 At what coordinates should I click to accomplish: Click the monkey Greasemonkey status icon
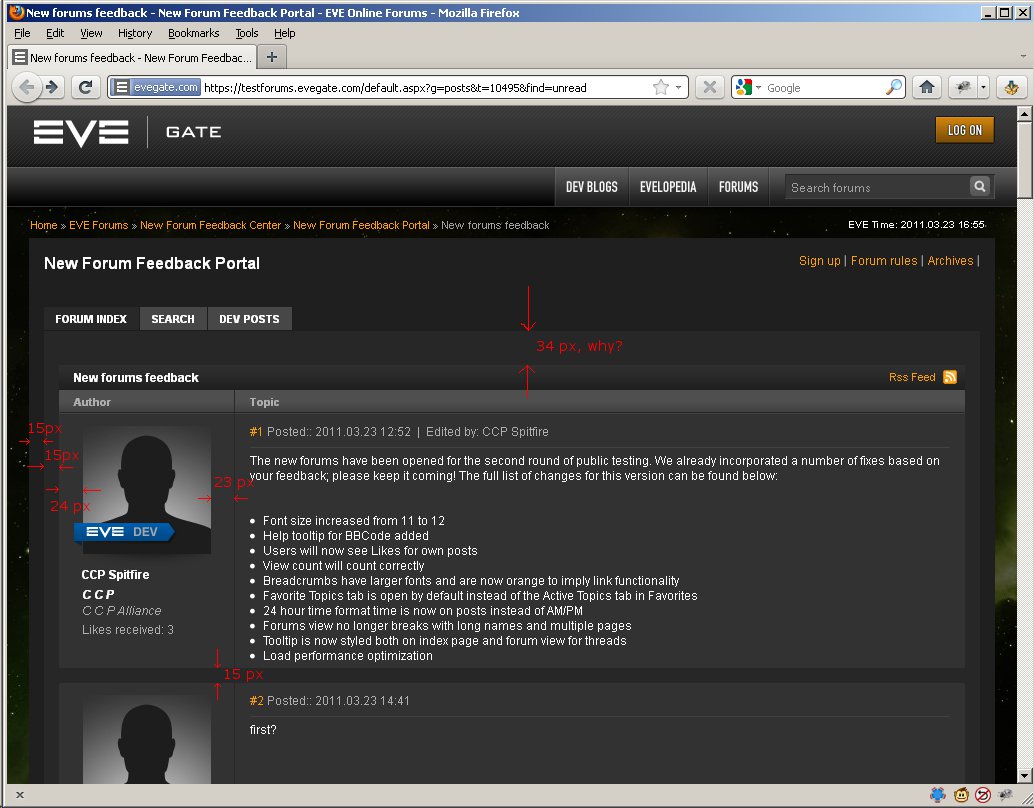[961, 794]
